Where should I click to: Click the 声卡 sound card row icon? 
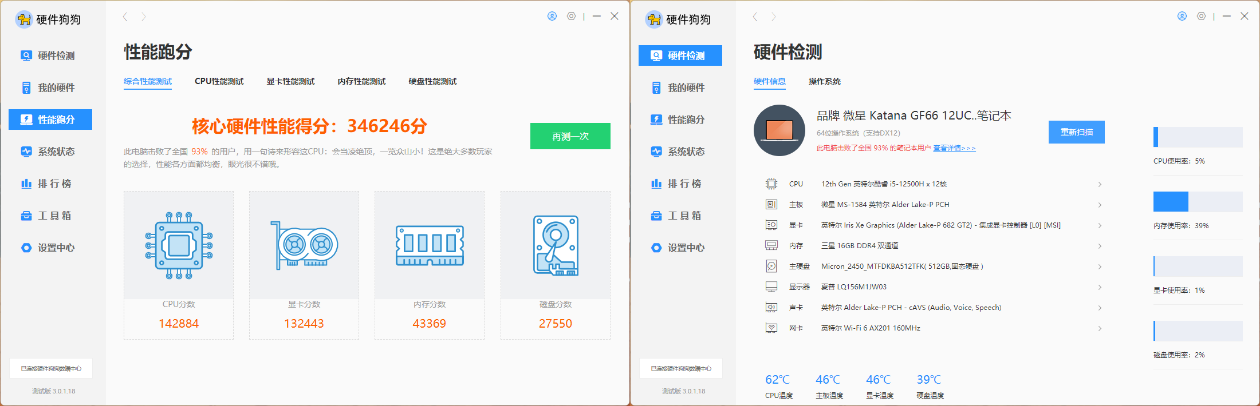(771, 307)
